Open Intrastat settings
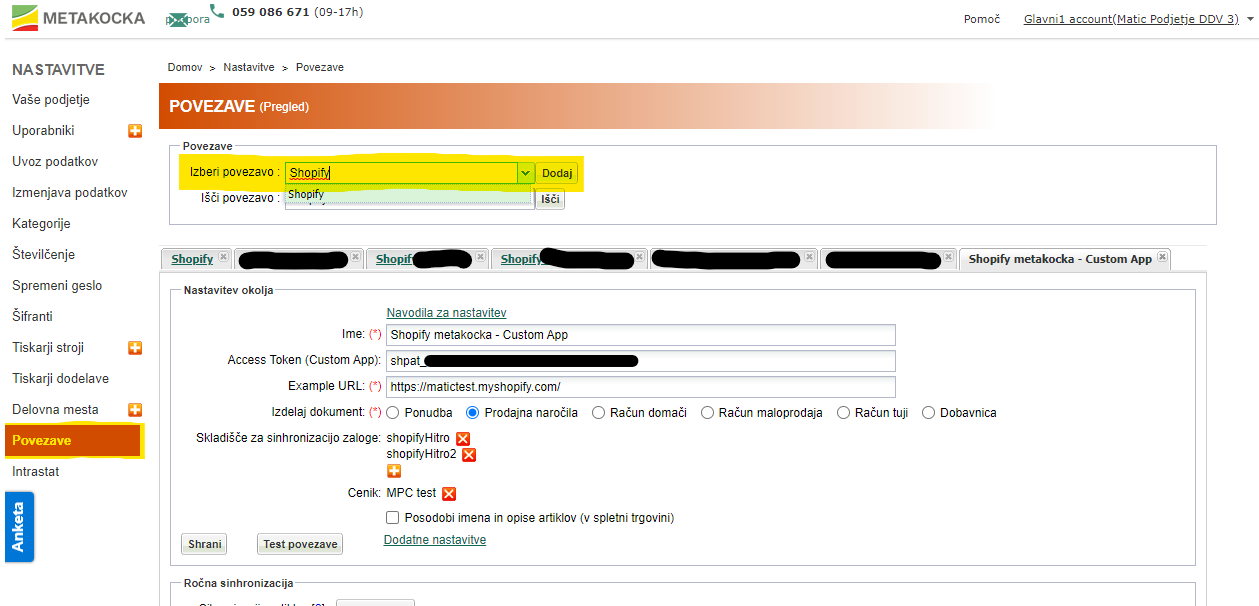Image resolution: width=1259 pixels, height=606 pixels. coord(35,472)
